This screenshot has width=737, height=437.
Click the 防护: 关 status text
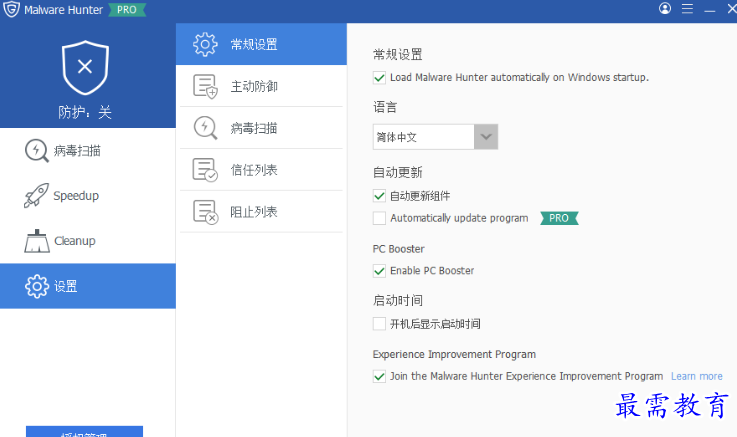(85, 112)
